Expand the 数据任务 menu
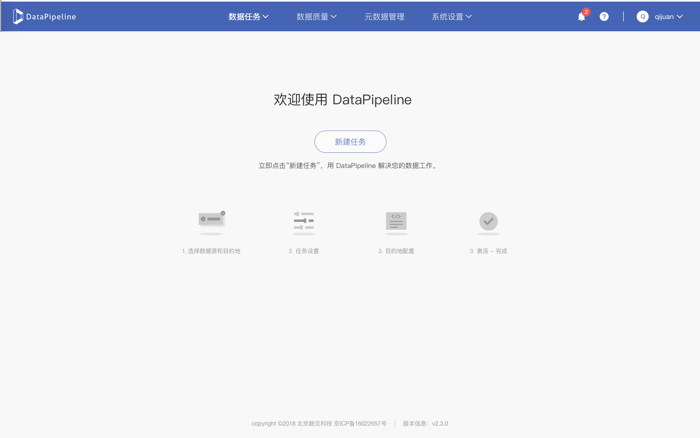Screen dimensions: 700x438 [x=249, y=17]
